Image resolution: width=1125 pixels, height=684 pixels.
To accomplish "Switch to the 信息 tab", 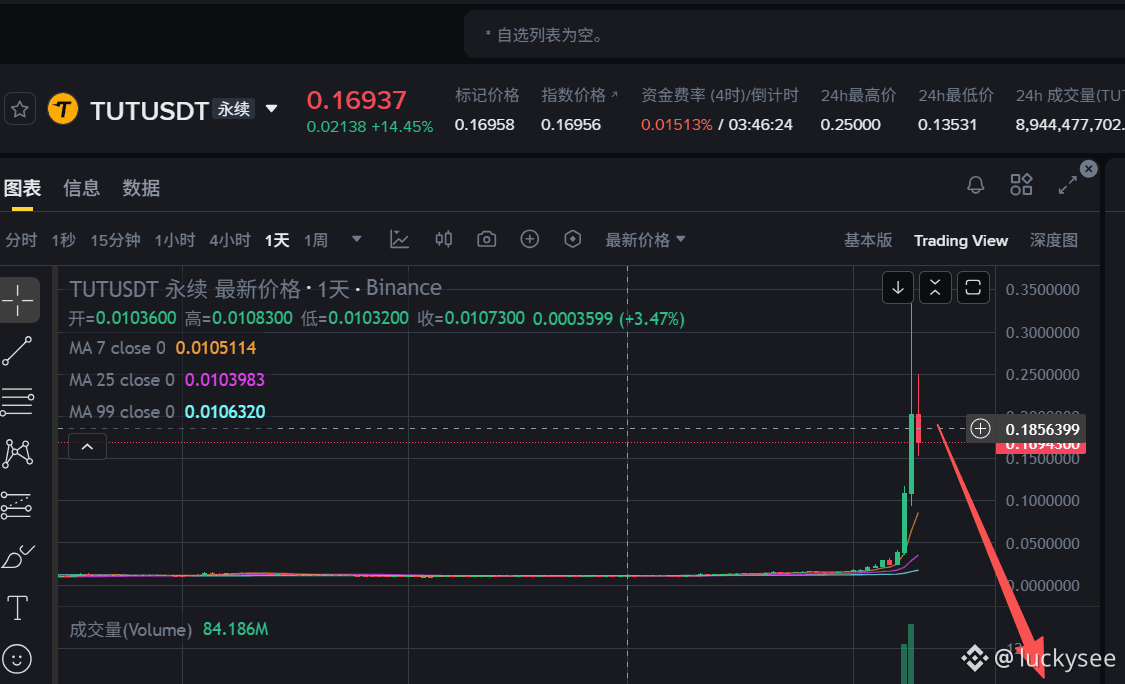I will (x=81, y=188).
